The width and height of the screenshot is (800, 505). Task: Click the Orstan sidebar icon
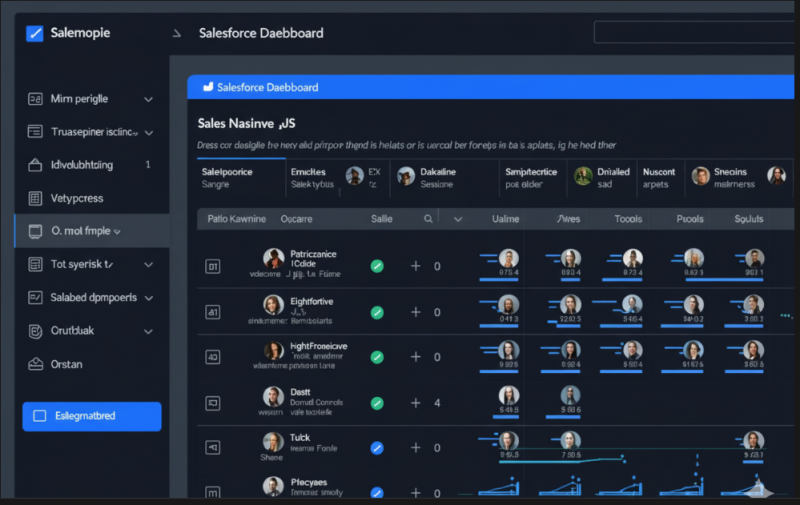pyautogui.click(x=36, y=364)
